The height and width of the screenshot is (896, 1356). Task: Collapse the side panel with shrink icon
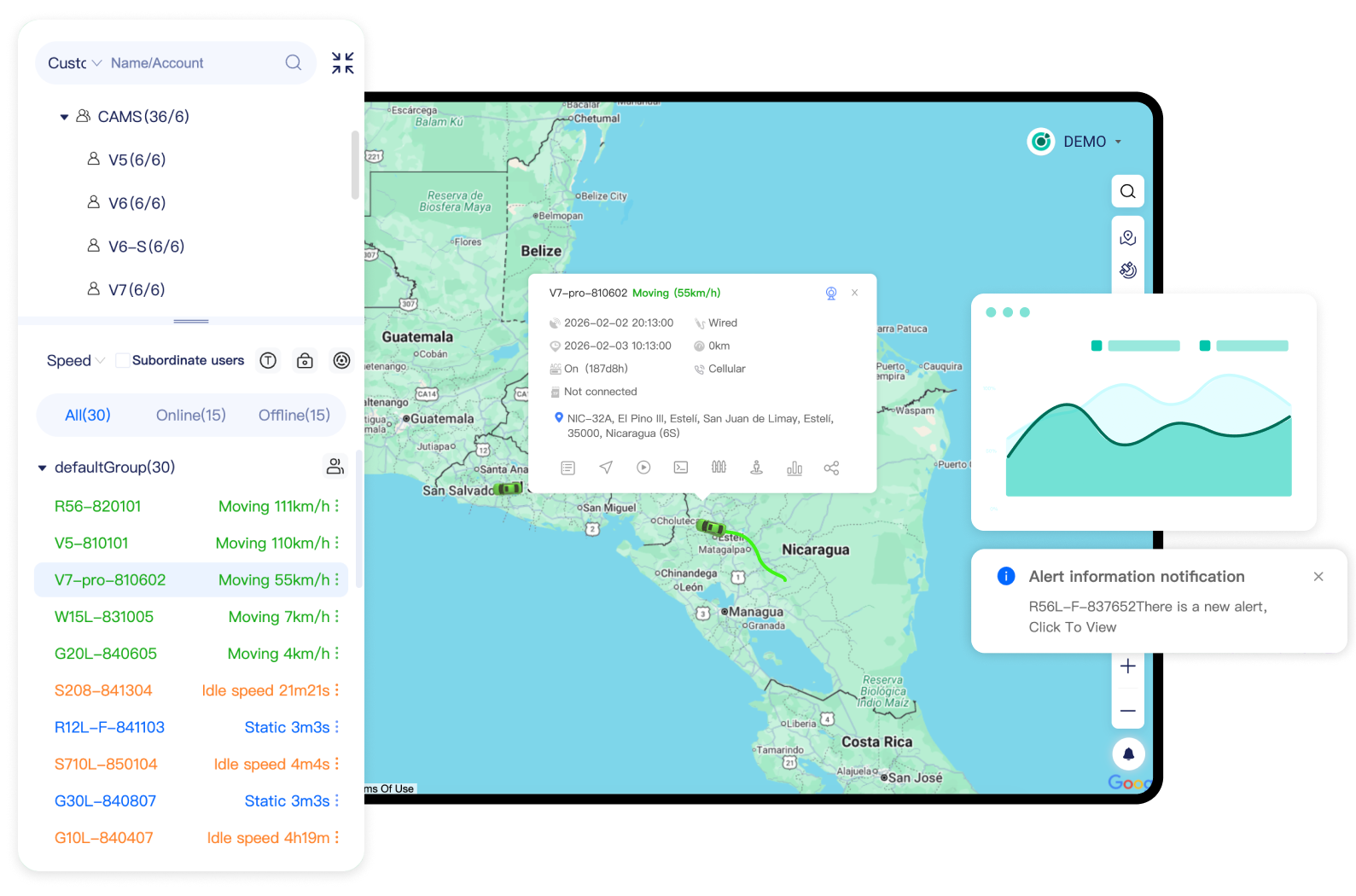point(343,63)
